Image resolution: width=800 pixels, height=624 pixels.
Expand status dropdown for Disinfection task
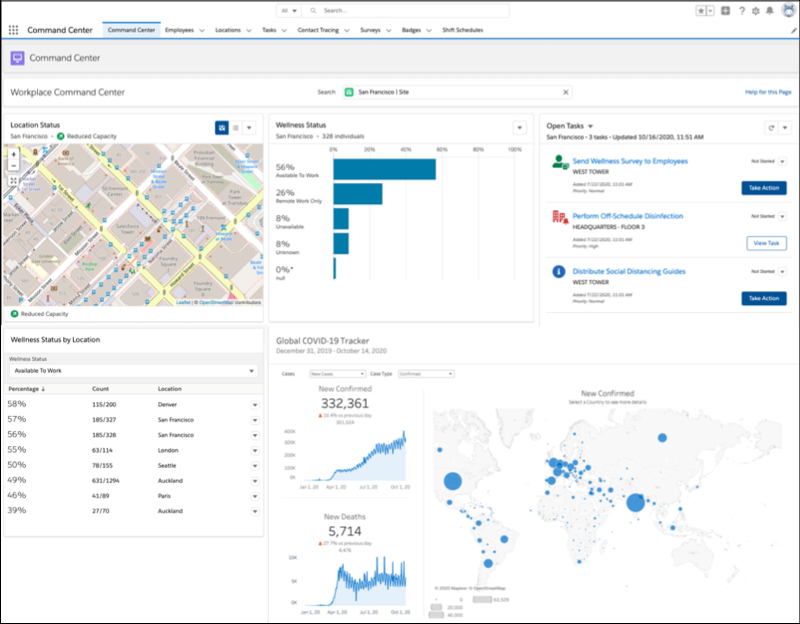click(783, 216)
